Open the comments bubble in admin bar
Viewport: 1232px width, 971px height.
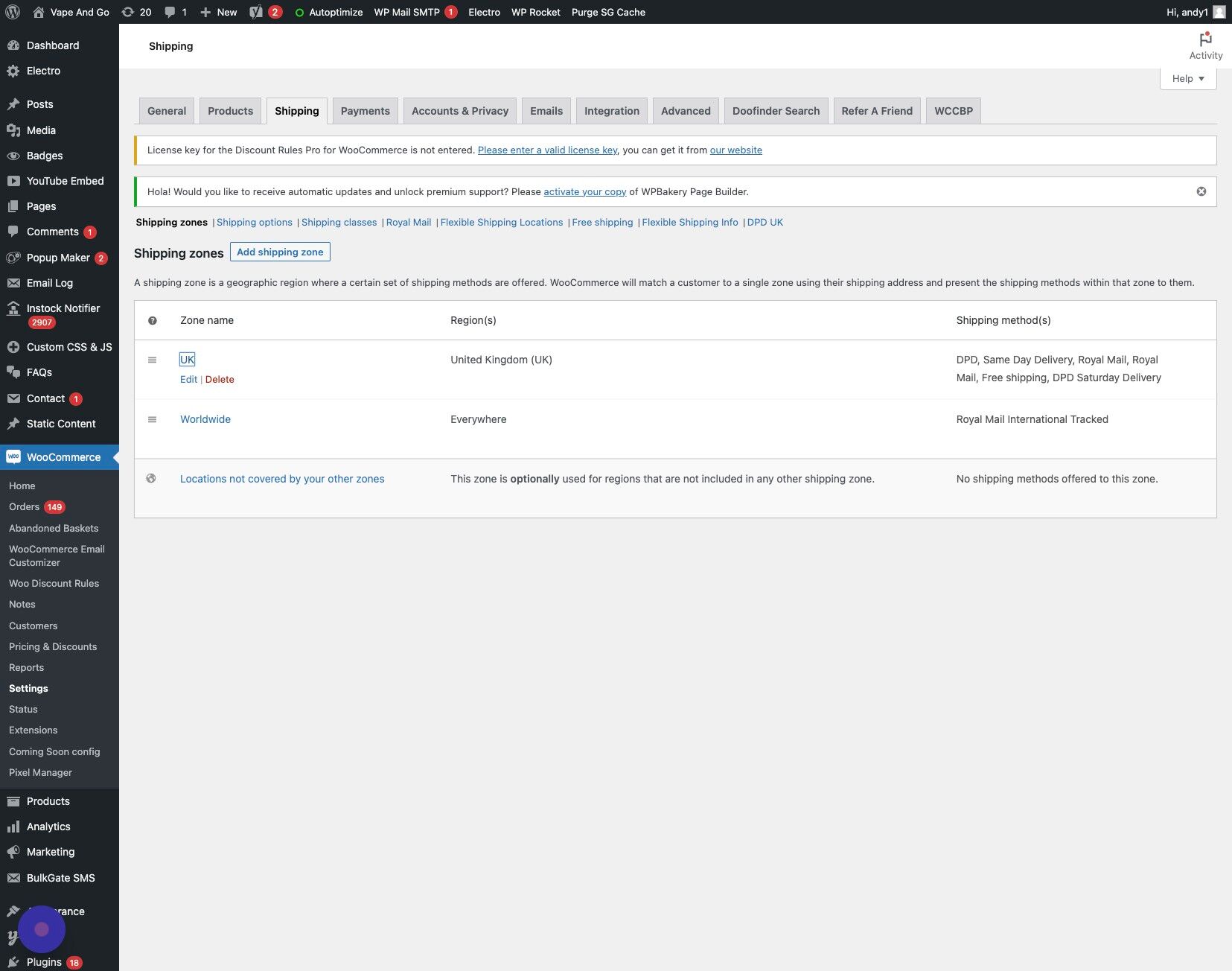170,12
